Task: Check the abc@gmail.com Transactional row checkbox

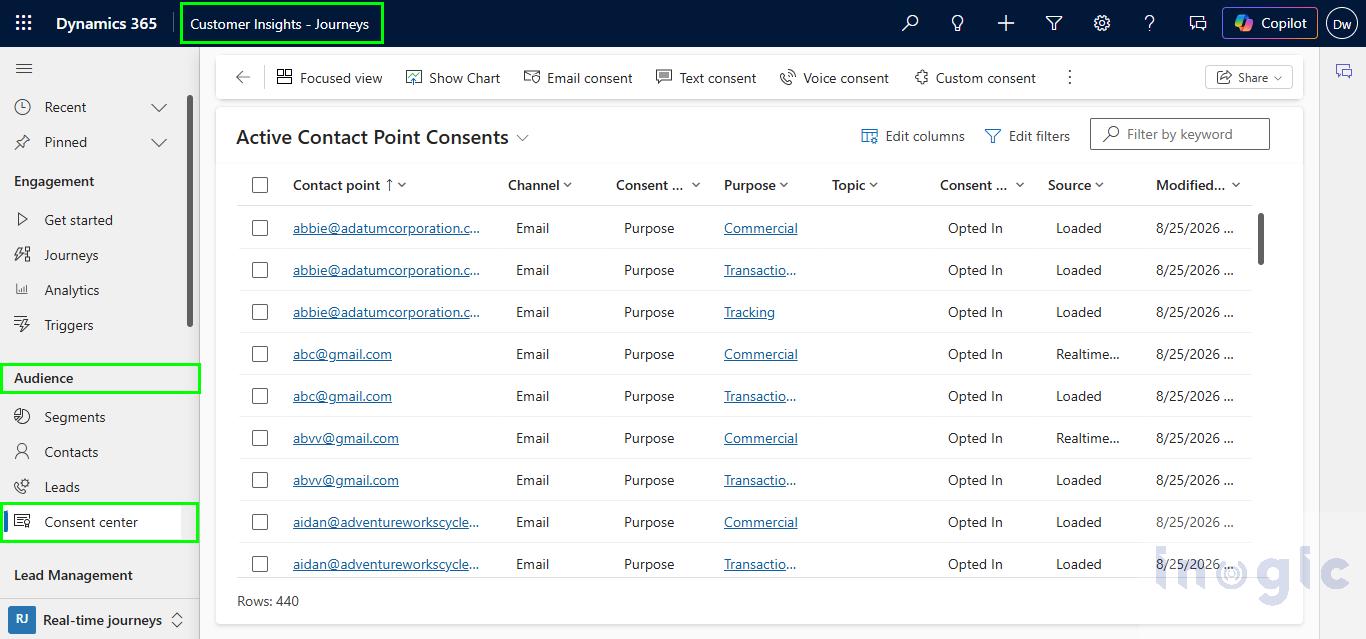Action: coord(260,396)
